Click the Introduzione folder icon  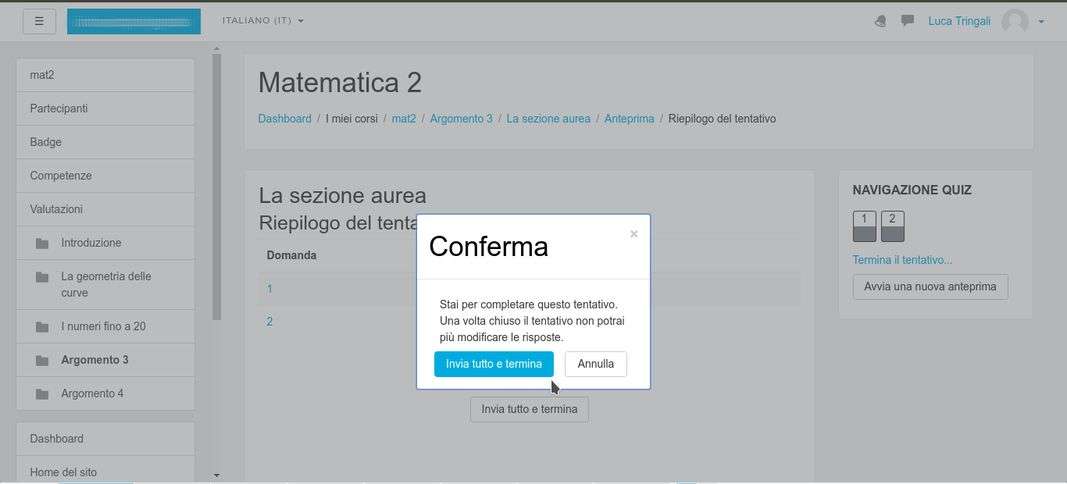pyautogui.click(x=42, y=243)
